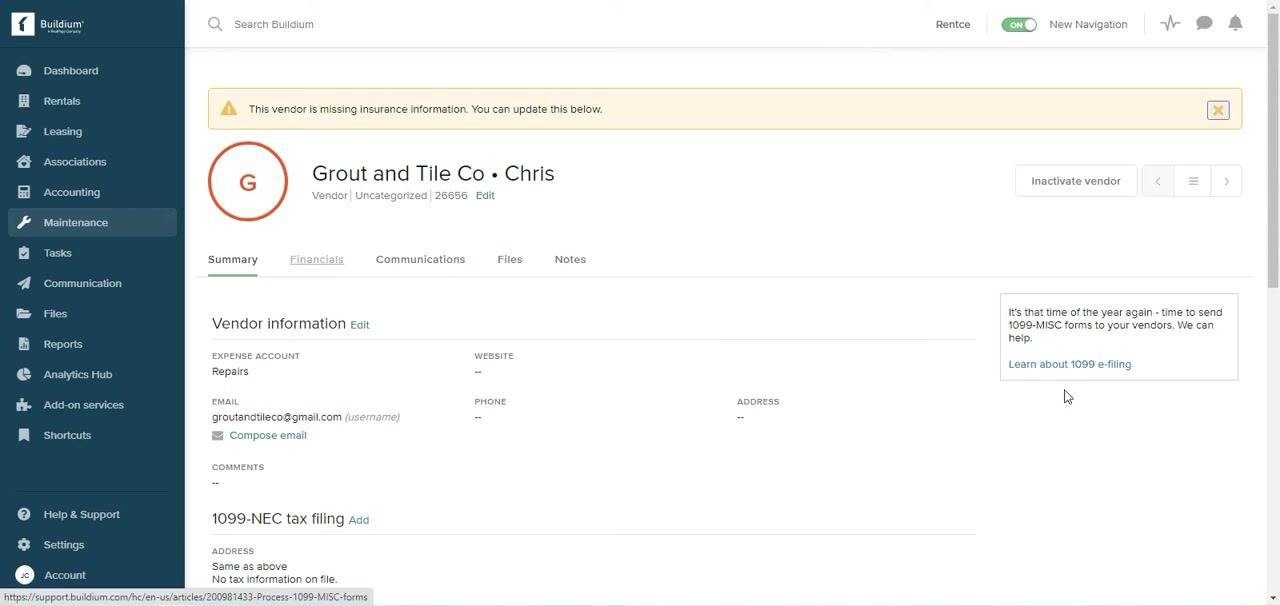
Task: Click Add beside 1099-NEC tax filing
Action: pyautogui.click(x=359, y=520)
